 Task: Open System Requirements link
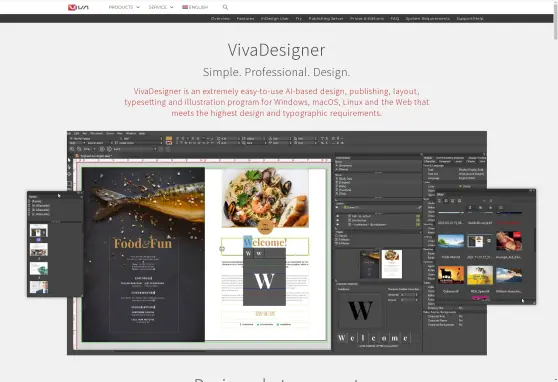pos(428,19)
